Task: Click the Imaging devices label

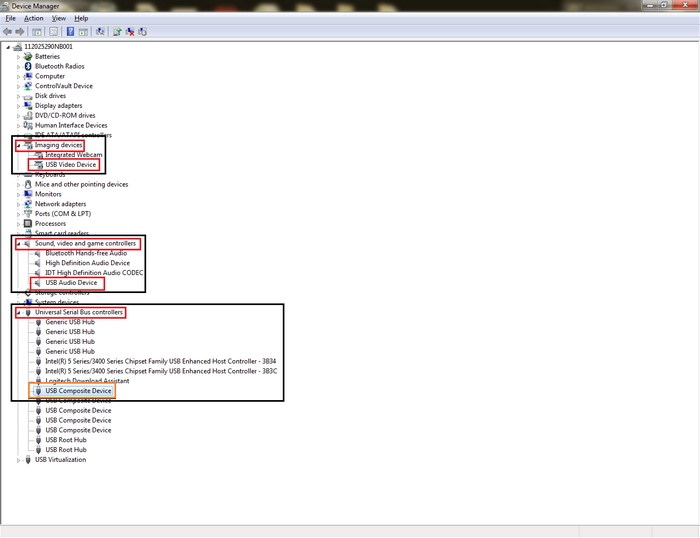Action: [58, 145]
